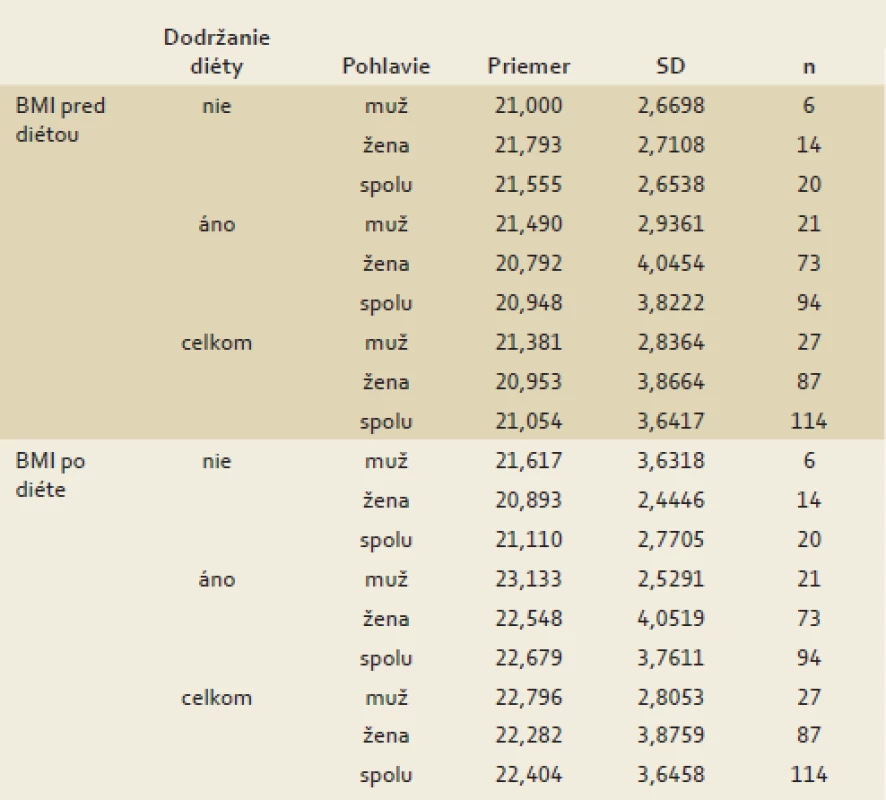Viewport: 886px width, 800px height.
Task: Select SD value 2,5291
Action: [671, 579]
